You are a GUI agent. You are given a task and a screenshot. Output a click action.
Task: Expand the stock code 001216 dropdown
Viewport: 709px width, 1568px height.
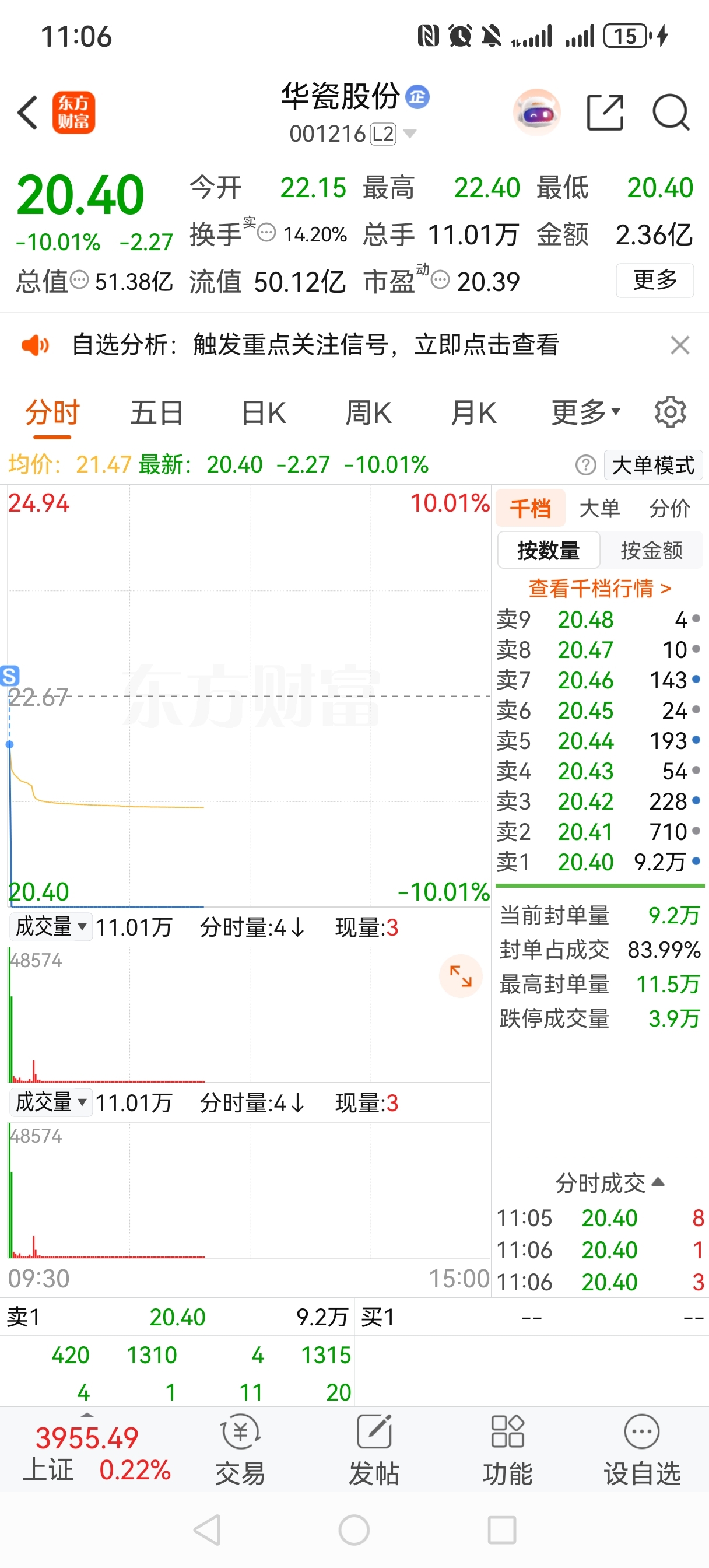click(x=410, y=134)
